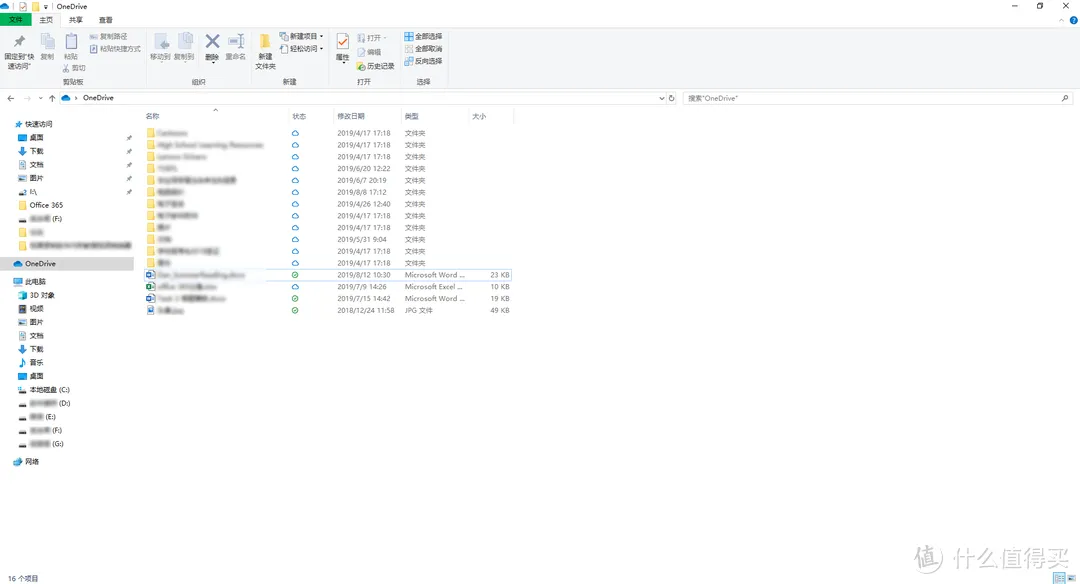The width and height of the screenshot is (1080, 584).
Task: Click the 删除 red X icon
Action: 212,42
